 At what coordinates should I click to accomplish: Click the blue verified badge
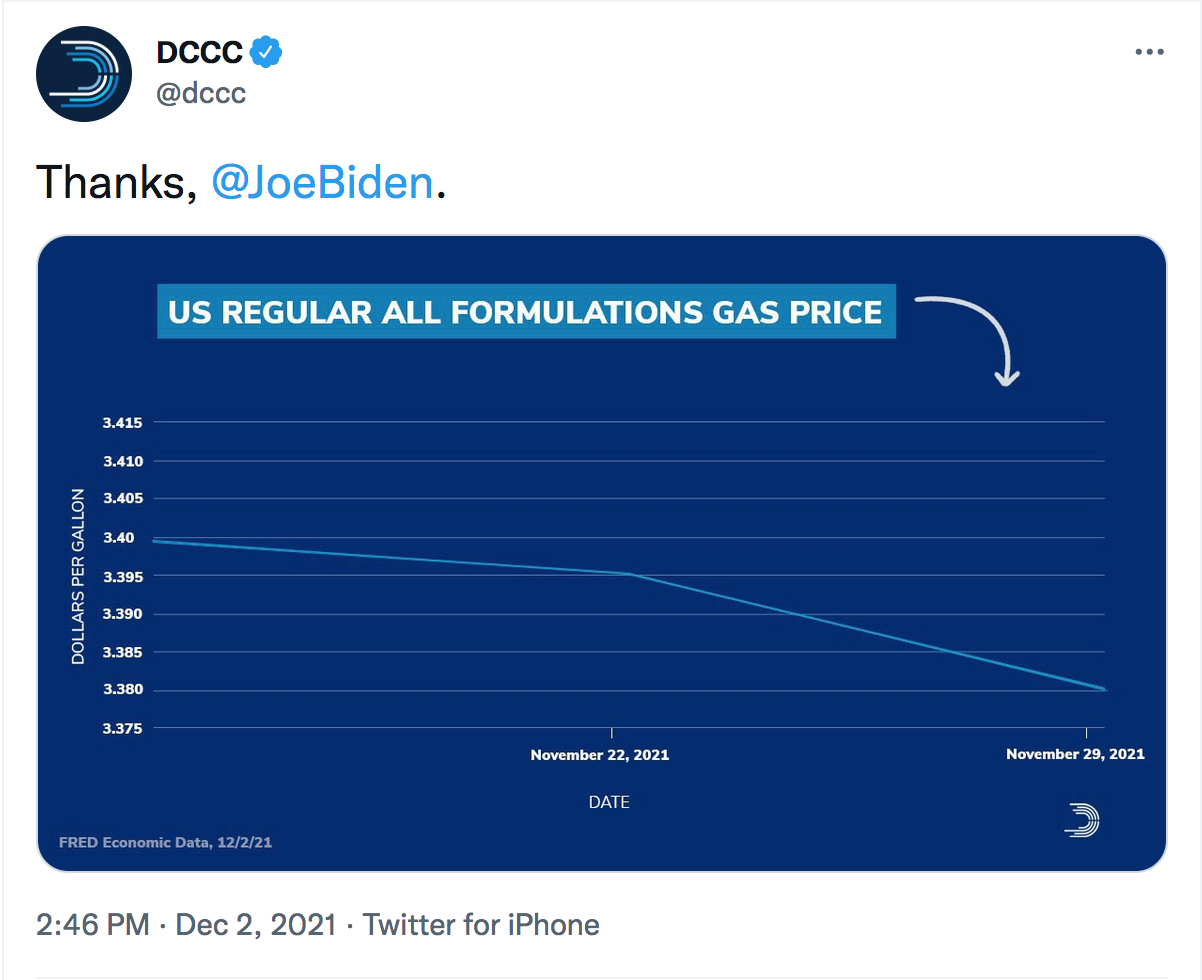[x=265, y=52]
